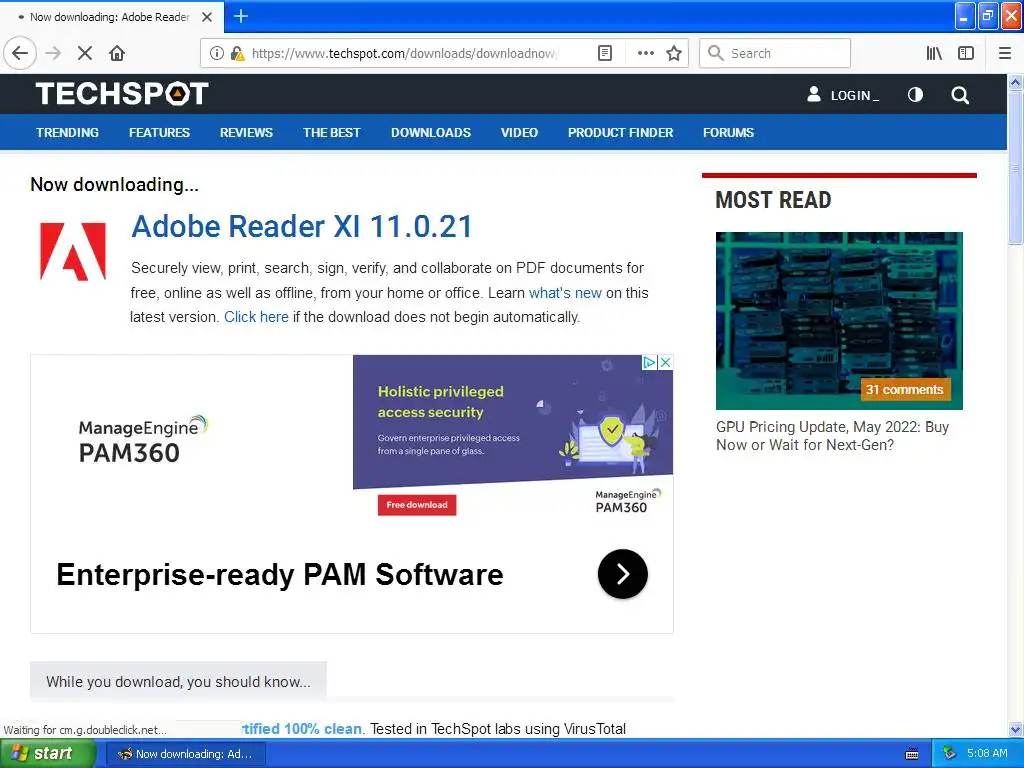Toggle reader view icon in address bar
1024x768 pixels.
point(605,53)
